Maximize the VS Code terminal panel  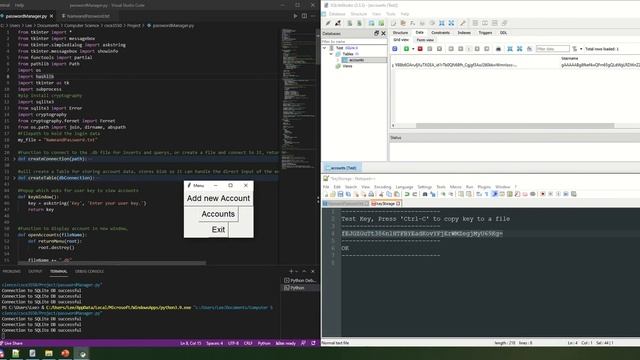coord(304,271)
